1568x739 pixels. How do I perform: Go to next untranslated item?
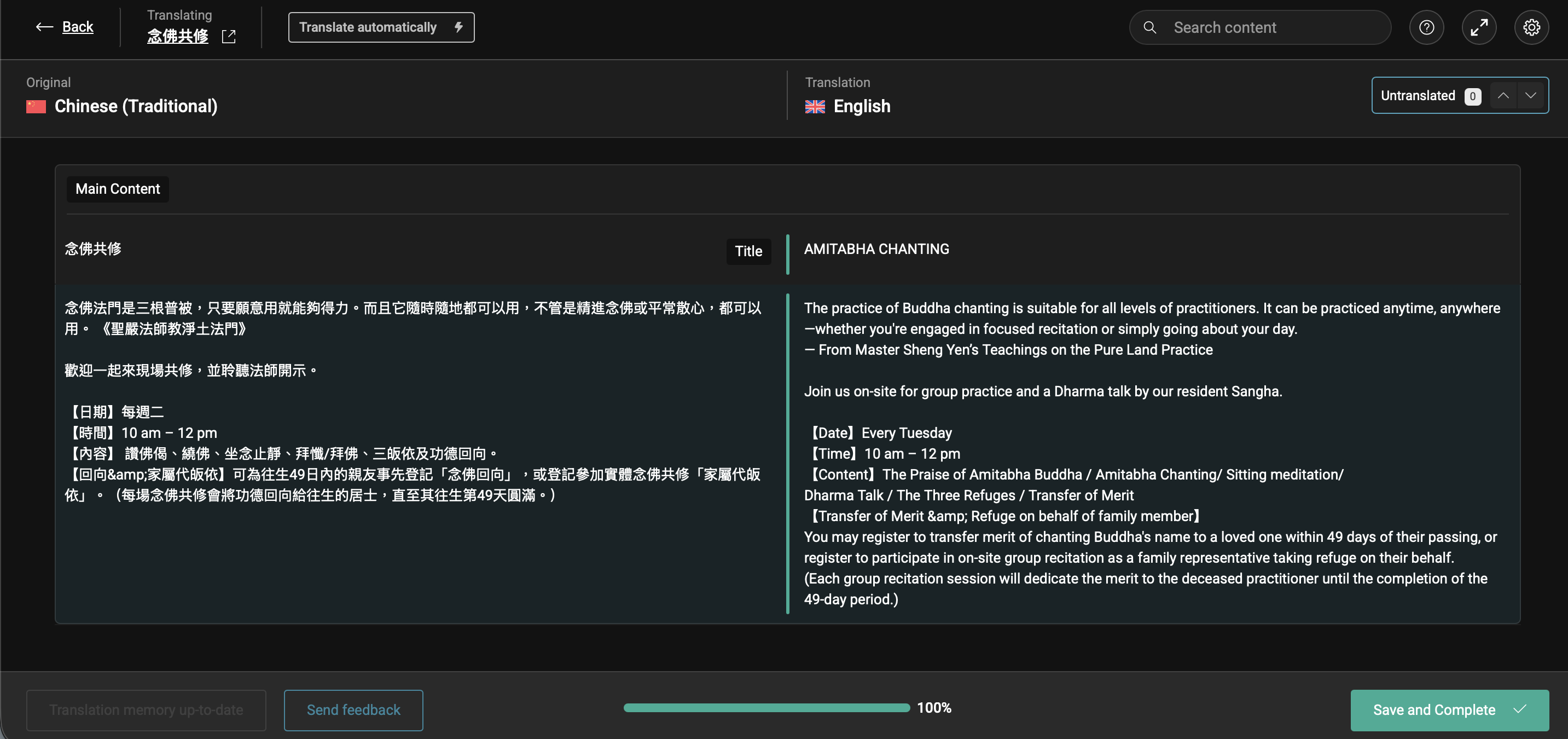coord(1530,96)
